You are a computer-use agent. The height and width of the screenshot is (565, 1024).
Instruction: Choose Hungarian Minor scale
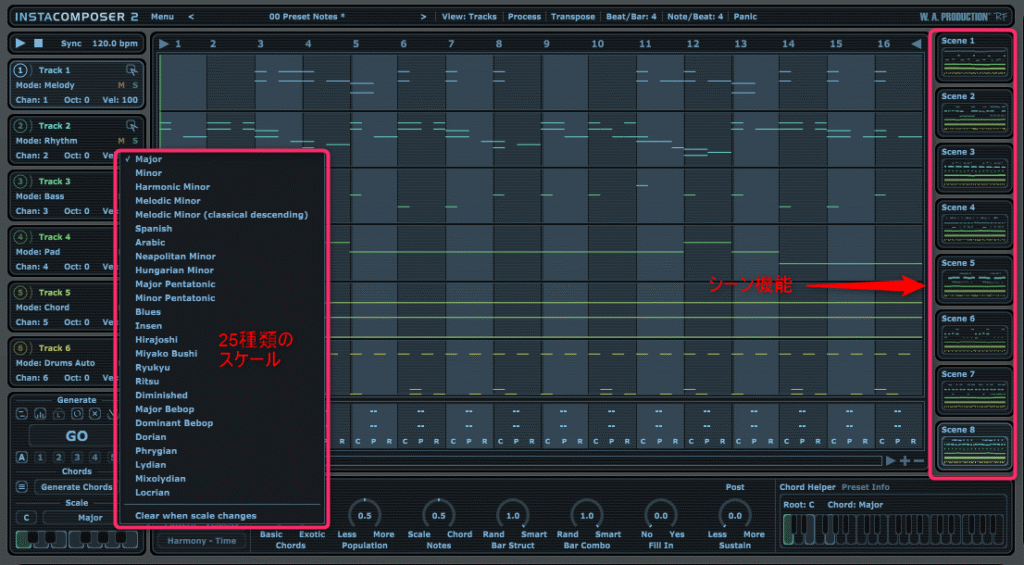174,270
